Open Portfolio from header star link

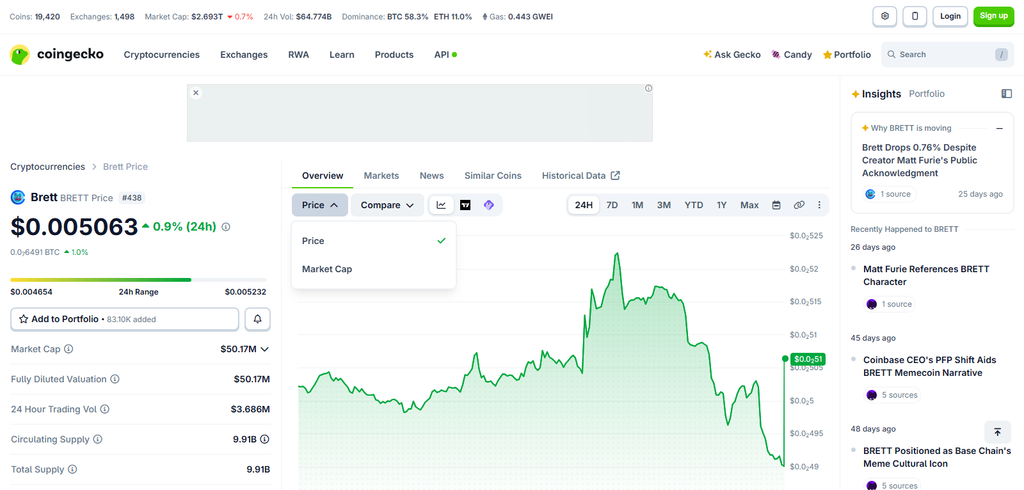pos(847,55)
